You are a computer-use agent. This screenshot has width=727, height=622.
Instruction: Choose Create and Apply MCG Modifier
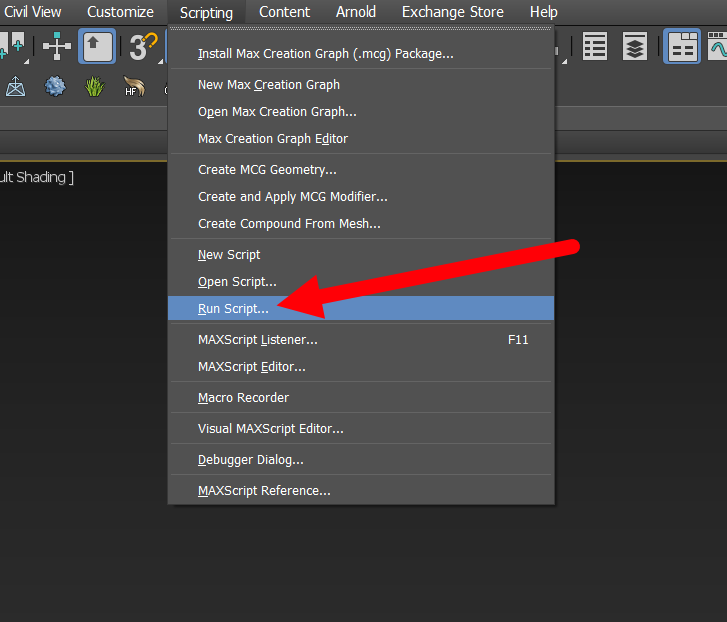click(361, 197)
